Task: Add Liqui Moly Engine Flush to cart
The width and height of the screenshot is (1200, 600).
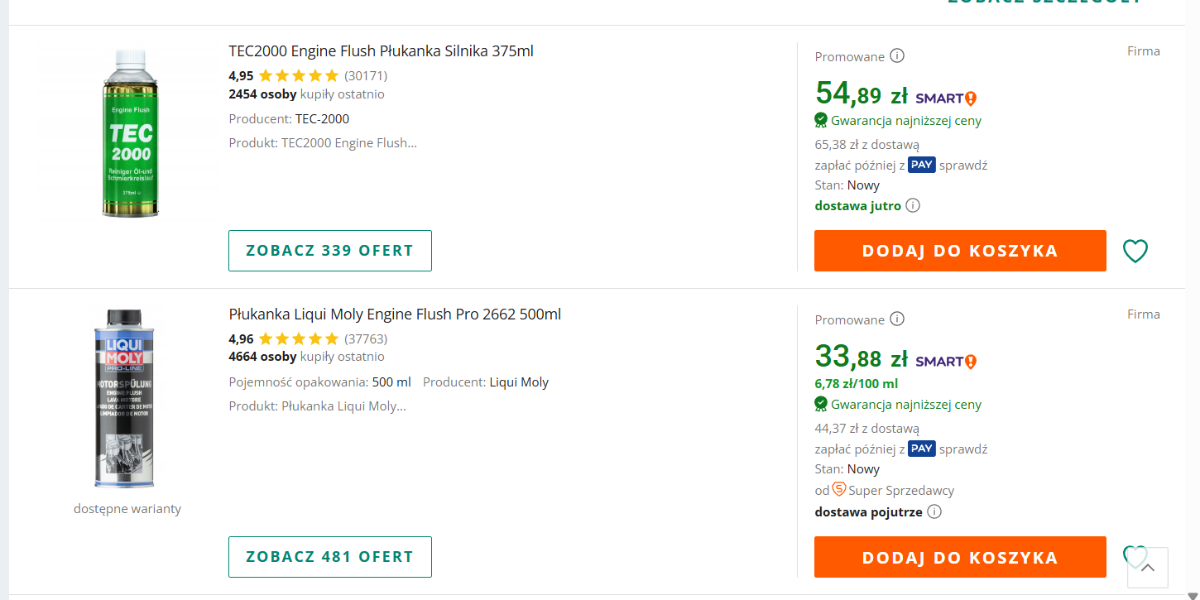Action: [959, 557]
